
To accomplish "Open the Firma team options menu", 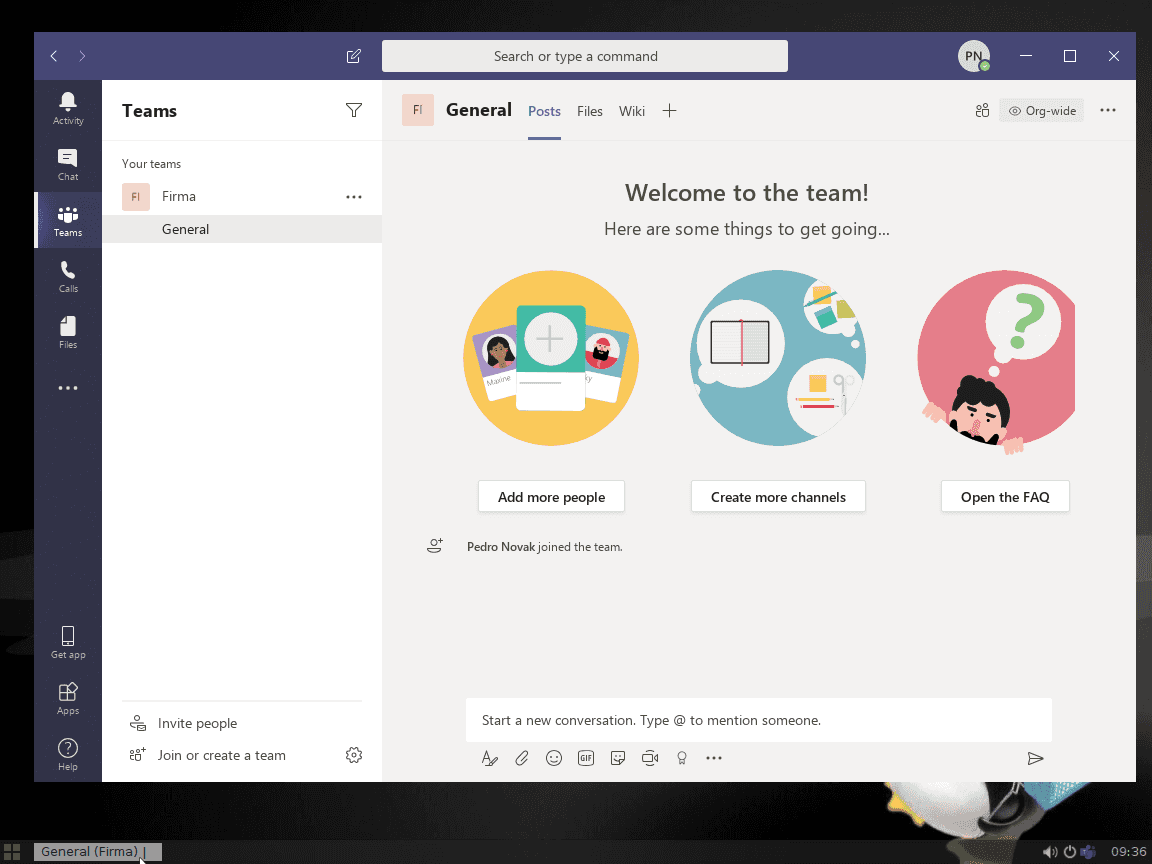I will point(353,197).
